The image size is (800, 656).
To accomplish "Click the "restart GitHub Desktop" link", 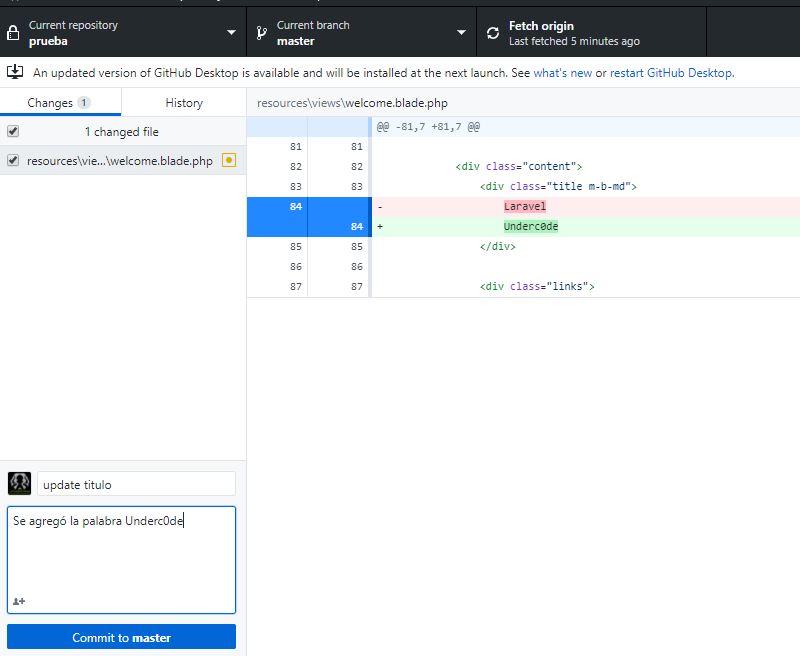I will click(x=671, y=73).
